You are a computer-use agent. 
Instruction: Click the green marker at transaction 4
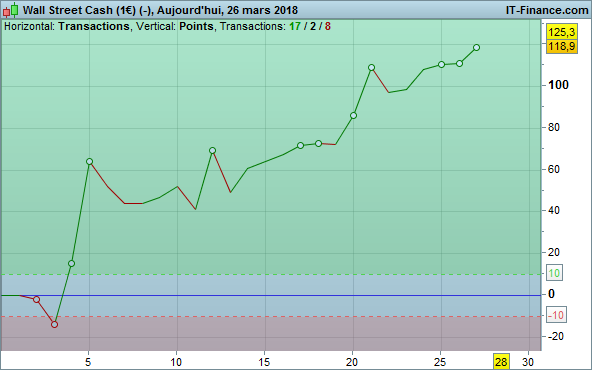click(x=71, y=263)
